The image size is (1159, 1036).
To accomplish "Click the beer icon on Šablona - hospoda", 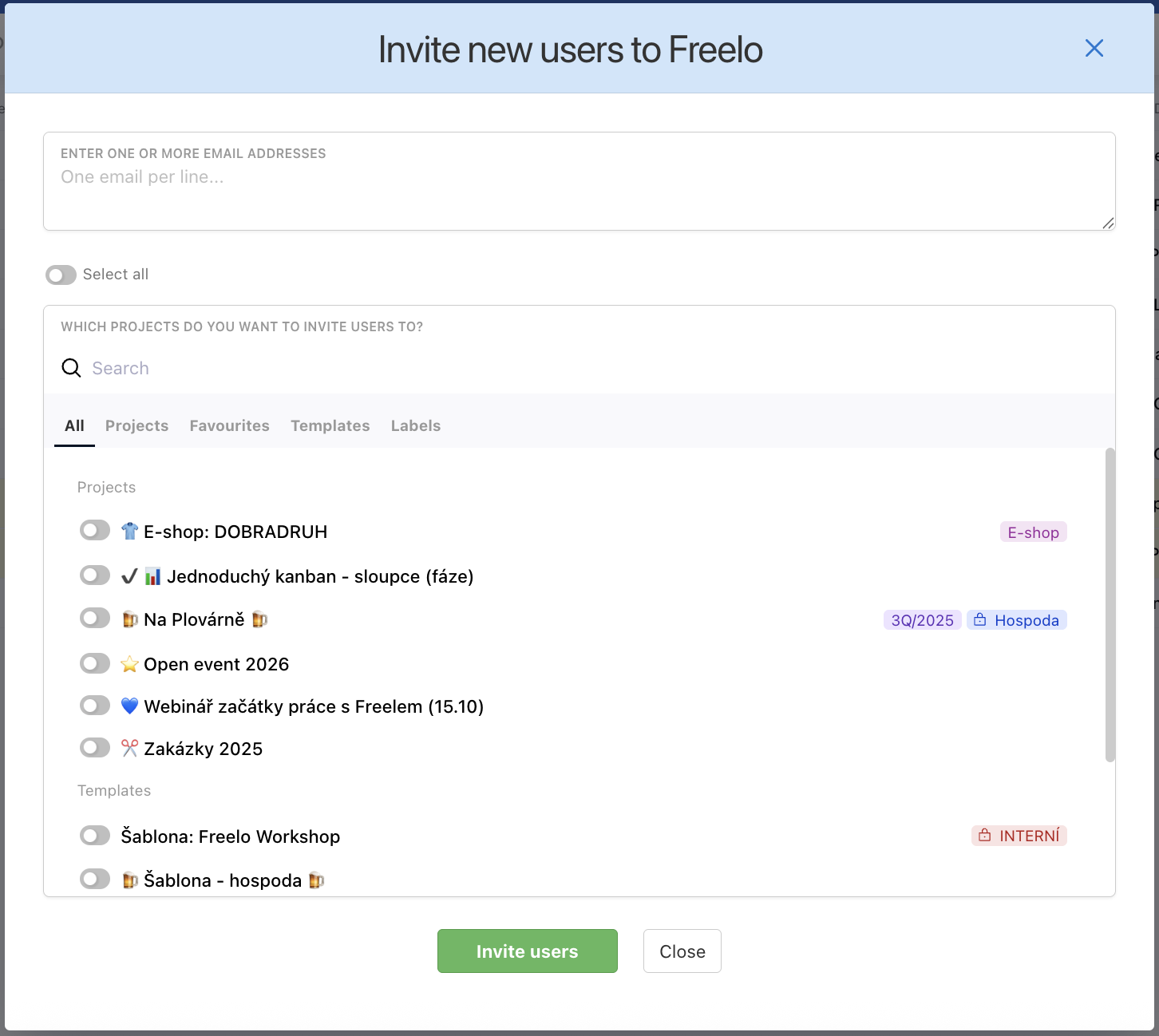I will tap(130, 880).
